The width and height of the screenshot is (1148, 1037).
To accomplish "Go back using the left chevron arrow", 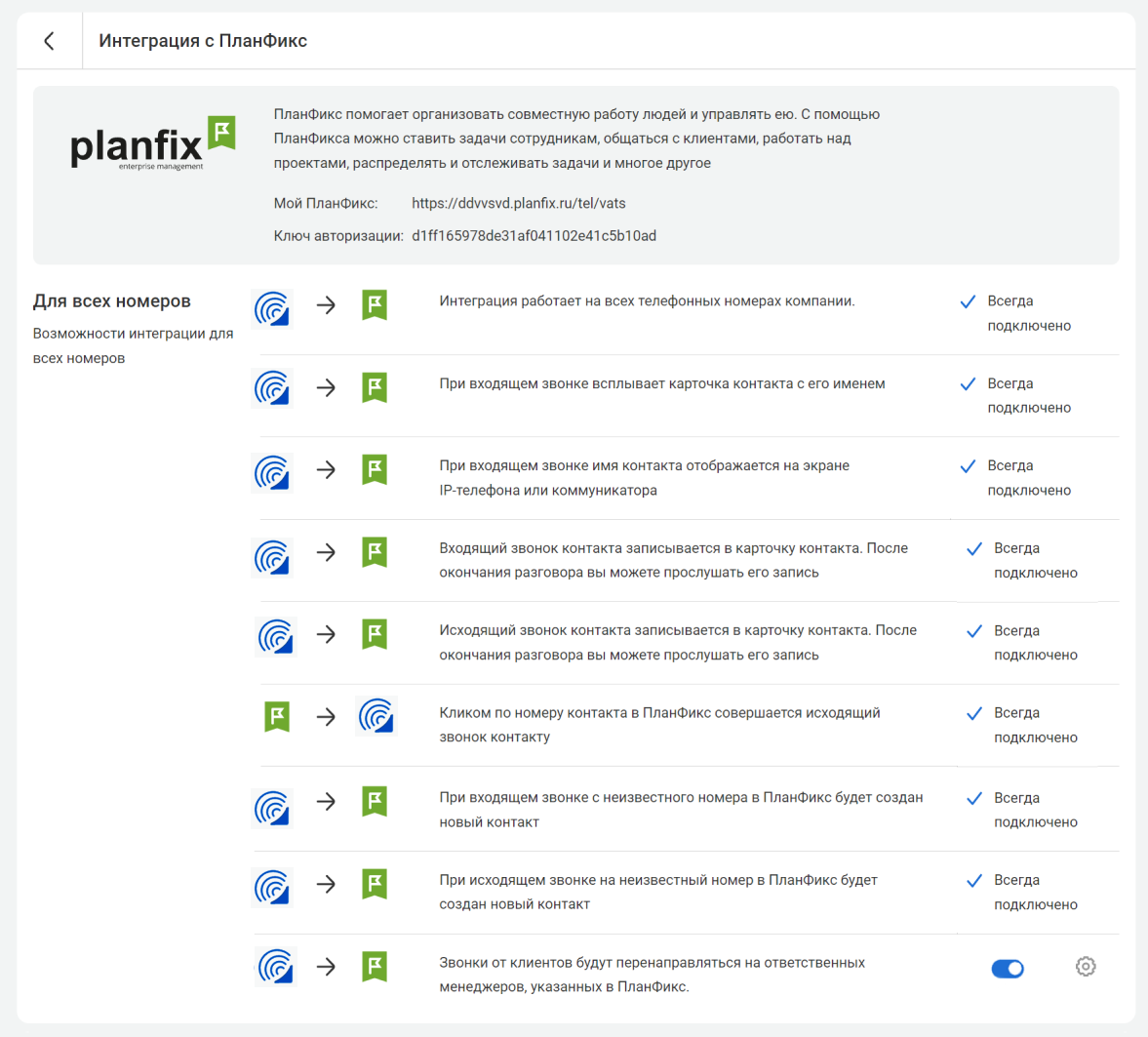I will [x=49, y=41].
